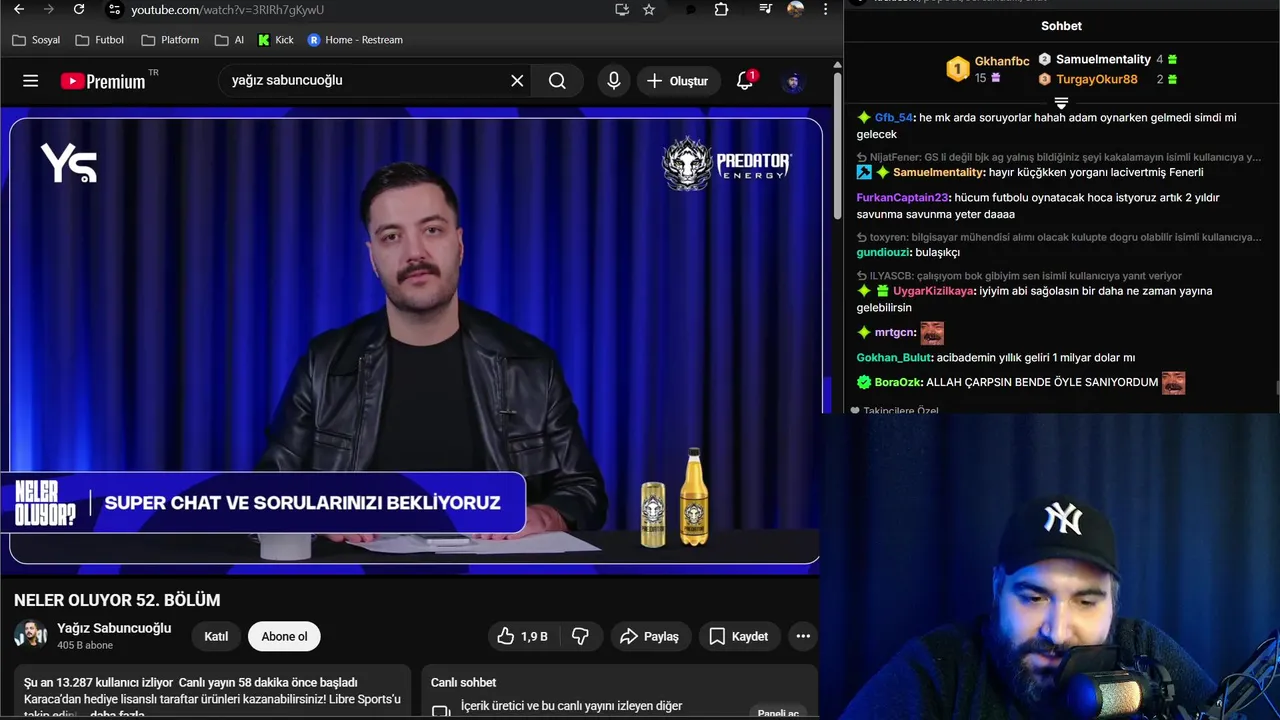Expand the description with daha fazla
Viewport: 1280px width, 720px height.
[118, 714]
